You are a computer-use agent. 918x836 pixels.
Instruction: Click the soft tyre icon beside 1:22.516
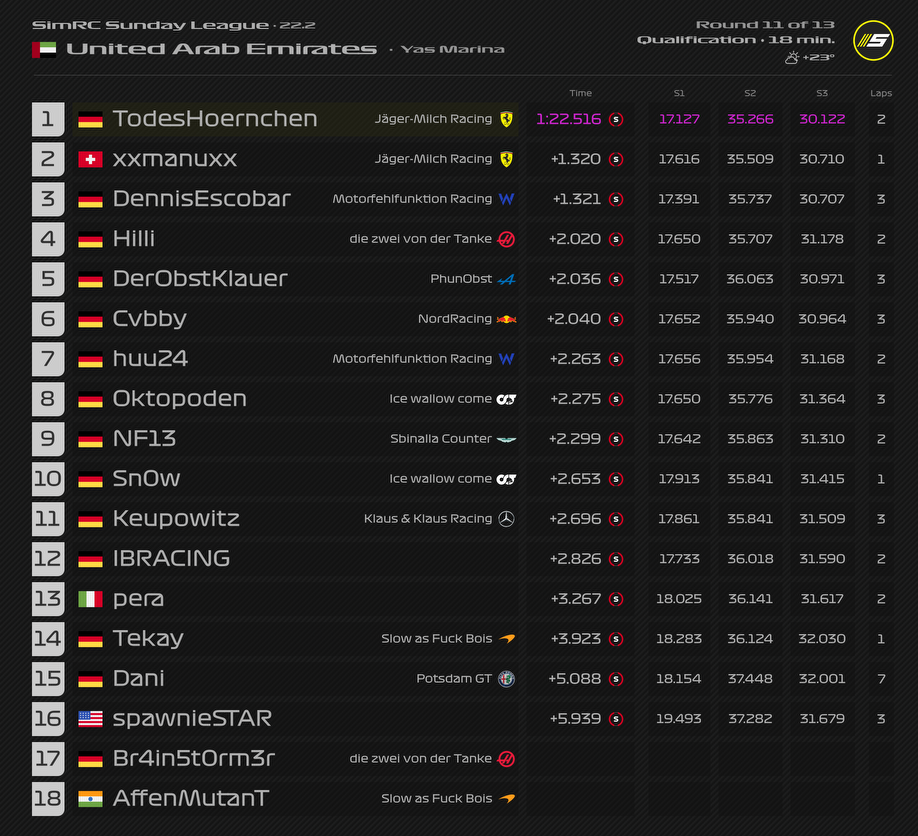(x=616, y=119)
